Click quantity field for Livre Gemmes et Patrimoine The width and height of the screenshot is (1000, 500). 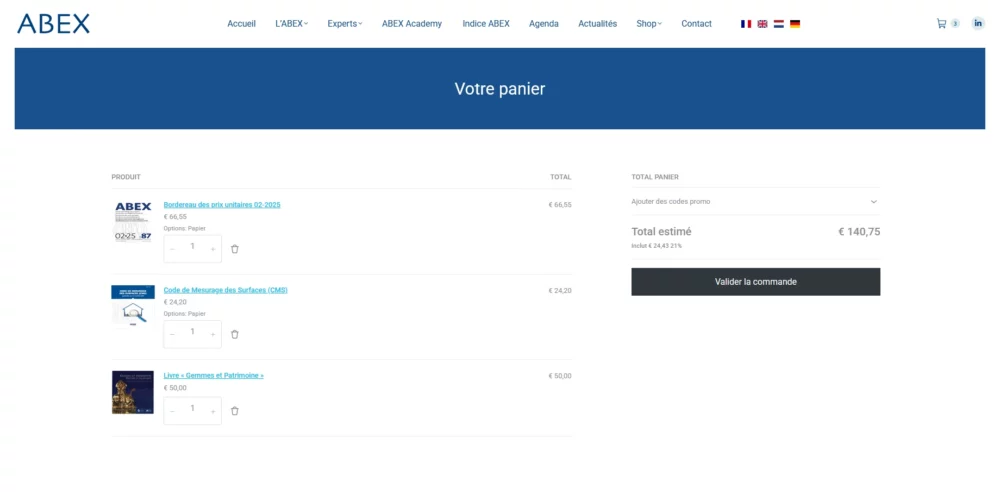click(x=193, y=409)
